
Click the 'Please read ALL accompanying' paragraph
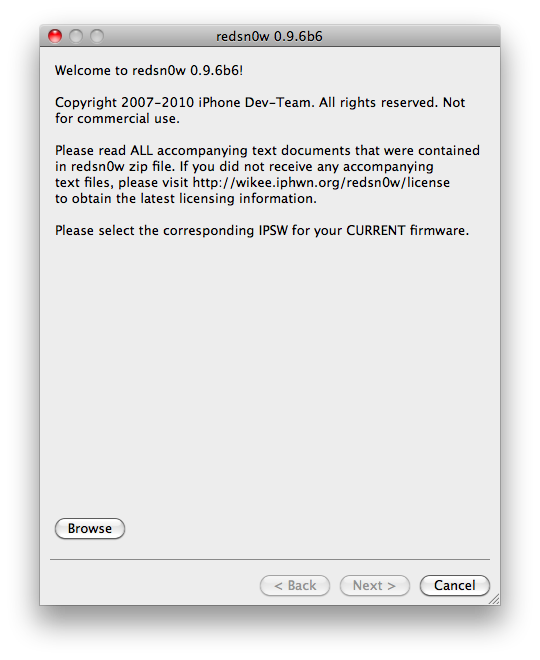267,174
